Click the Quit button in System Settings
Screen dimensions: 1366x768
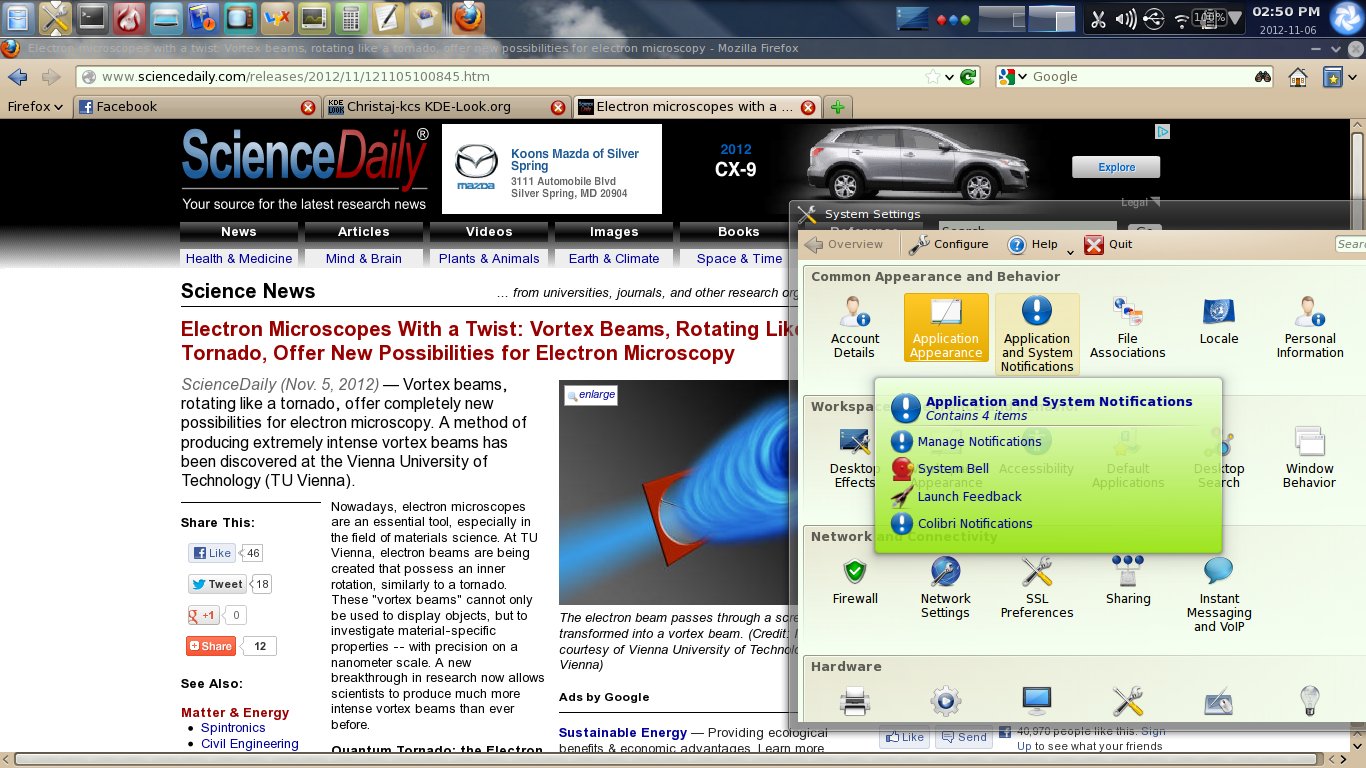[x=1108, y=244]
